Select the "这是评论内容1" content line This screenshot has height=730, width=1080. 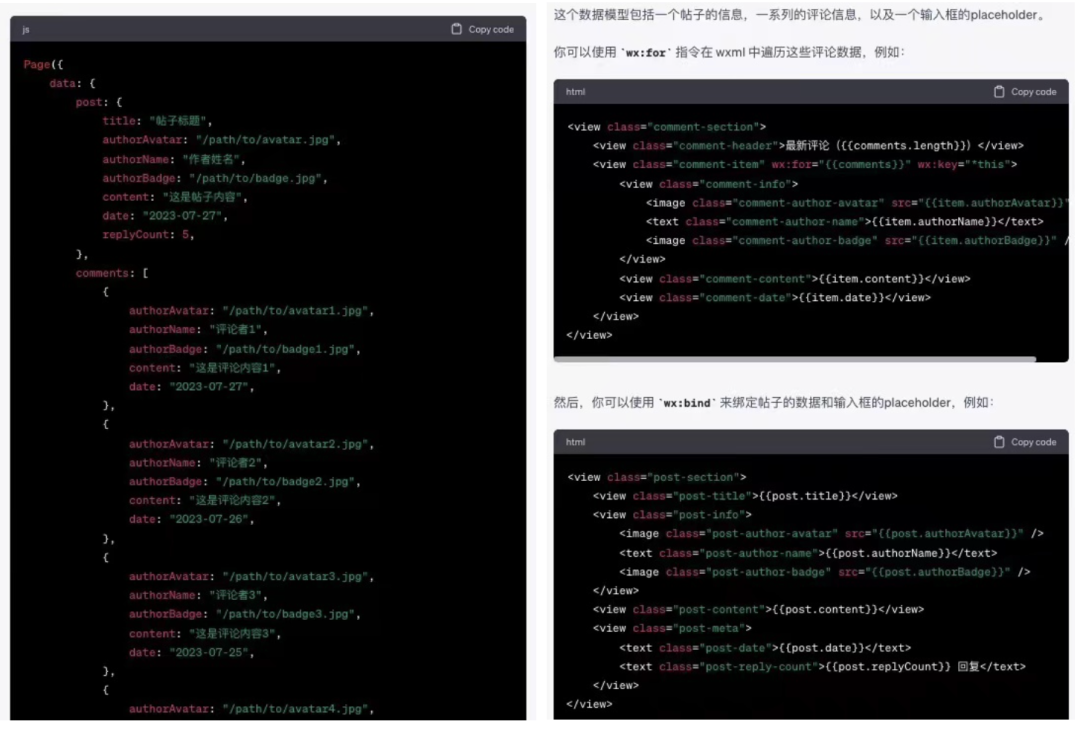coord(205,368)
